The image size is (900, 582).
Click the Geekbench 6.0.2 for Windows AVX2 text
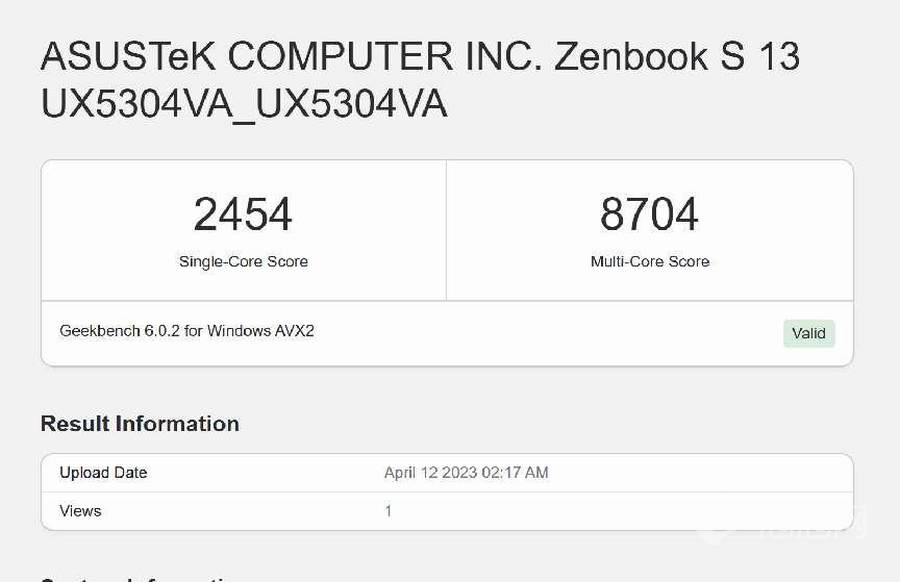click(187, 331)
